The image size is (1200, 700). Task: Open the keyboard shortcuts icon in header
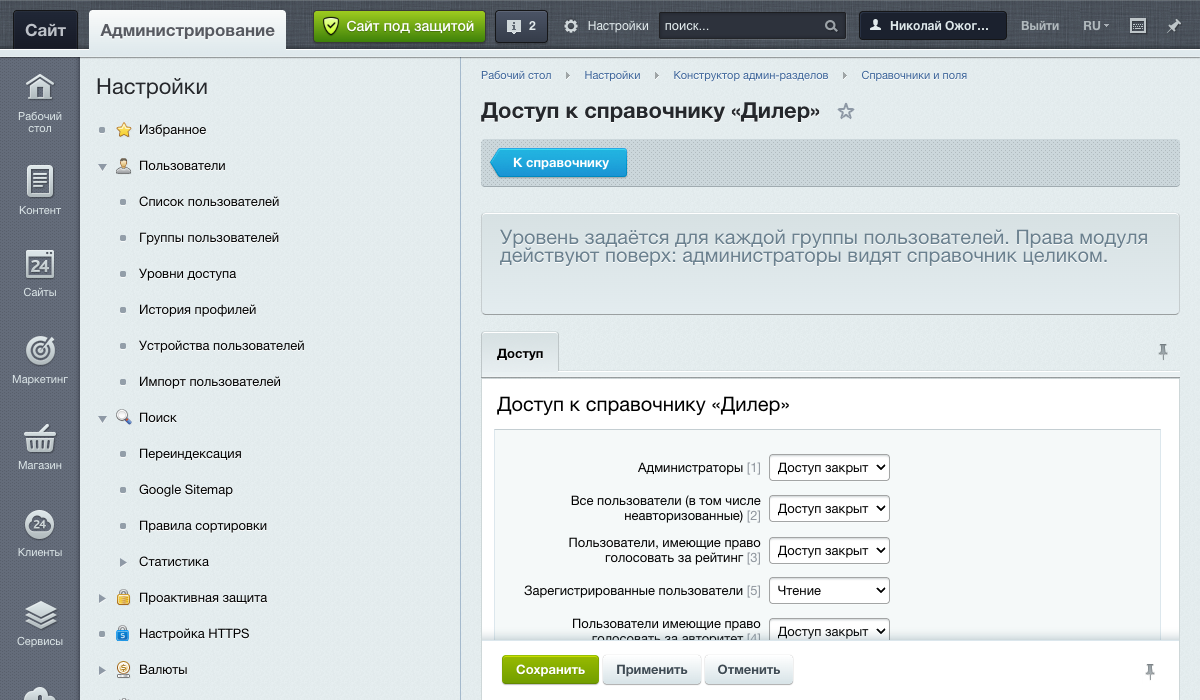[1137, 26]
